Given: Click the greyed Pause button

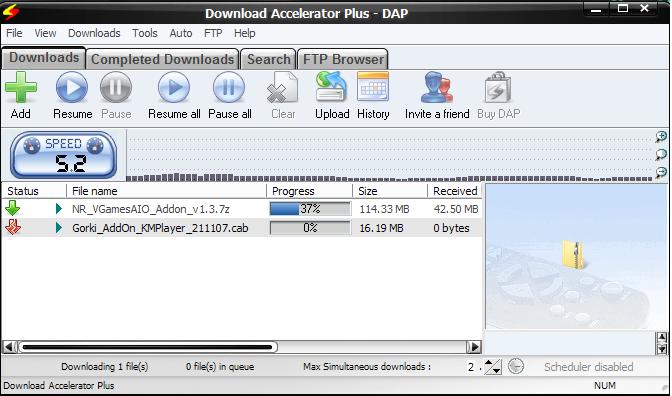Looking at the screenshot, I should pos(116,87).
